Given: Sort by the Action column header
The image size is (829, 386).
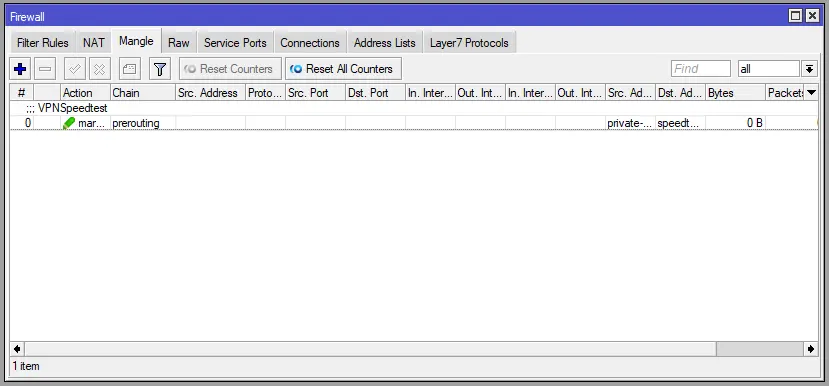Looking at the screenshot, I should (x=85, y=93).
